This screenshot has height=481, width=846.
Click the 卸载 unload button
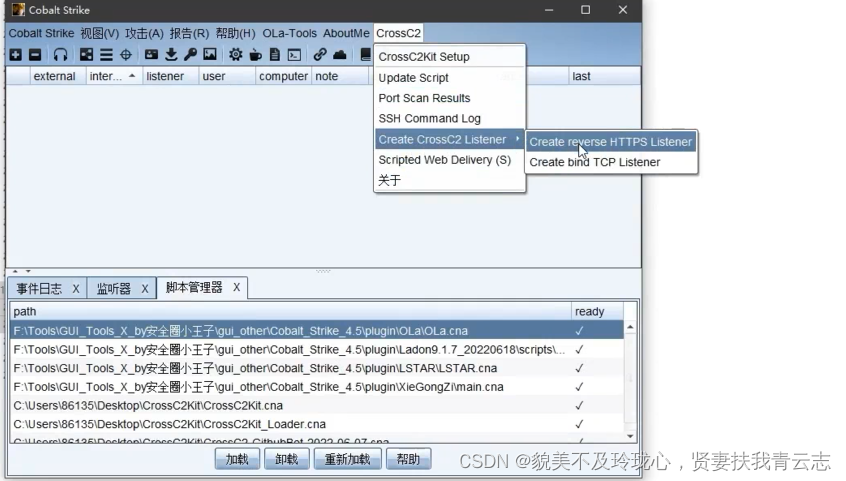pos(286,459)
